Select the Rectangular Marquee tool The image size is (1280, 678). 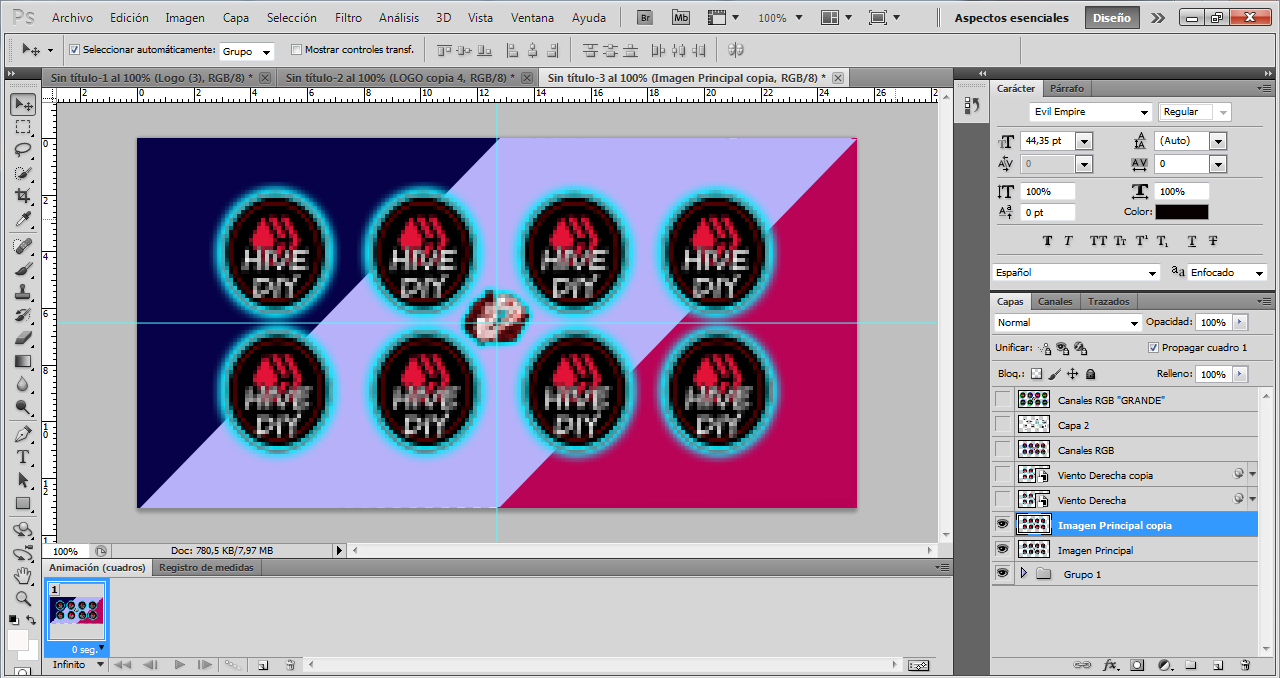tap(23, 127)
